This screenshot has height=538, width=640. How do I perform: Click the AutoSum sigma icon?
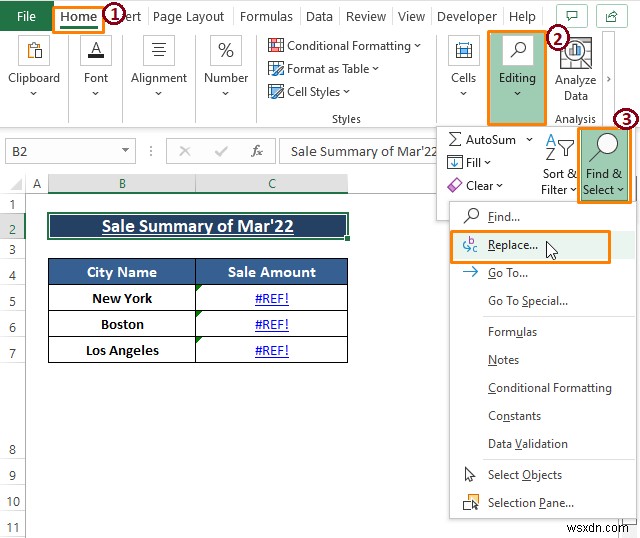(x=455, y=139)
